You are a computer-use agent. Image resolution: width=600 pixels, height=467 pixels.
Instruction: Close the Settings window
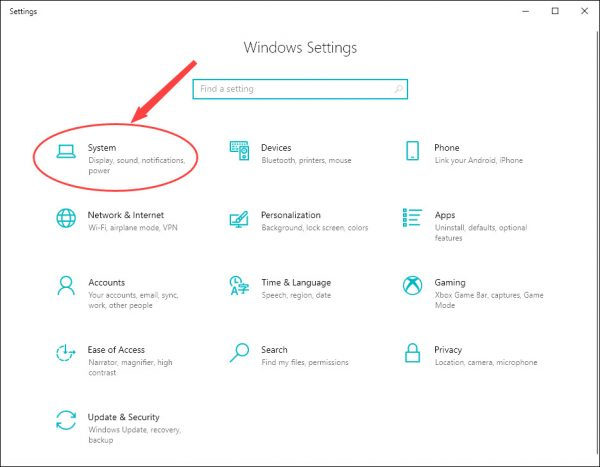(584, 11)
